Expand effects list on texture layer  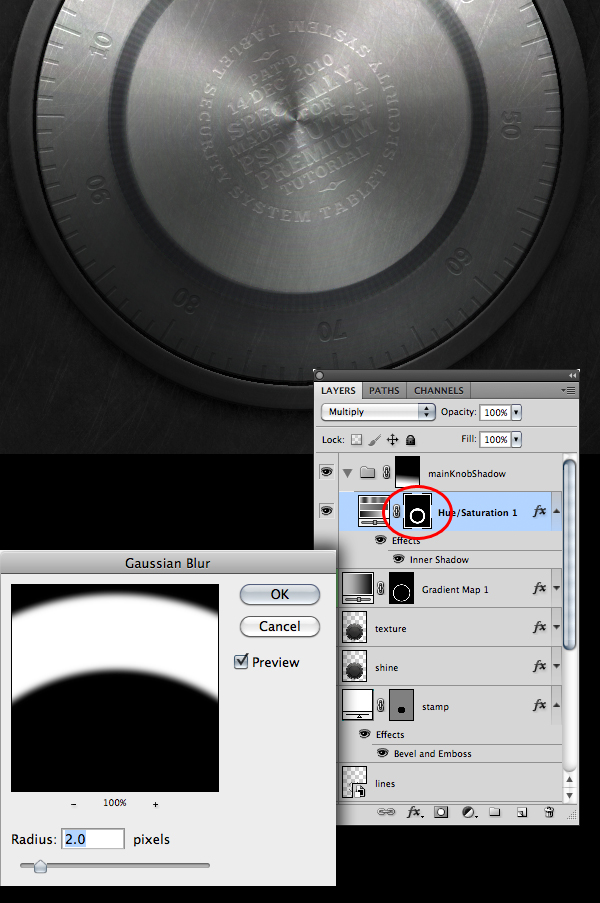click(x=557, y=627)
